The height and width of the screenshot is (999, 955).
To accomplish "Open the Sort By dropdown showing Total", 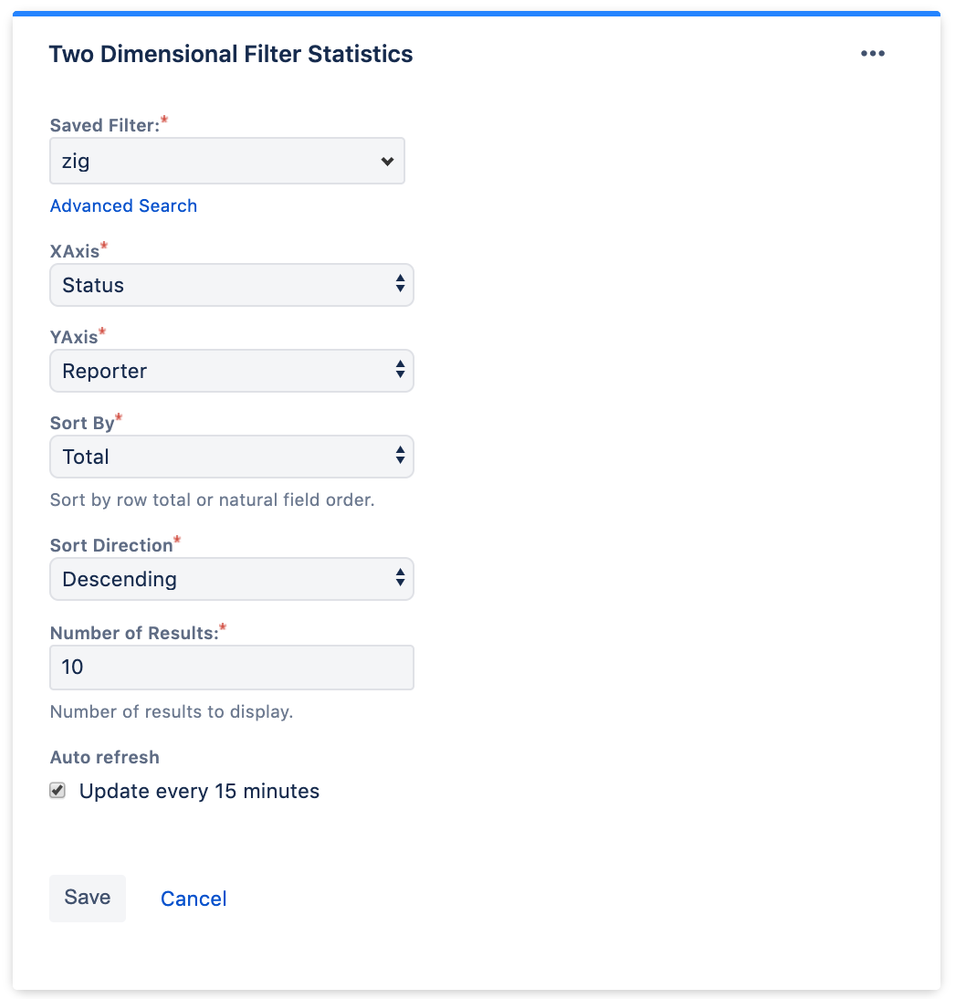I will pos(232,457).
